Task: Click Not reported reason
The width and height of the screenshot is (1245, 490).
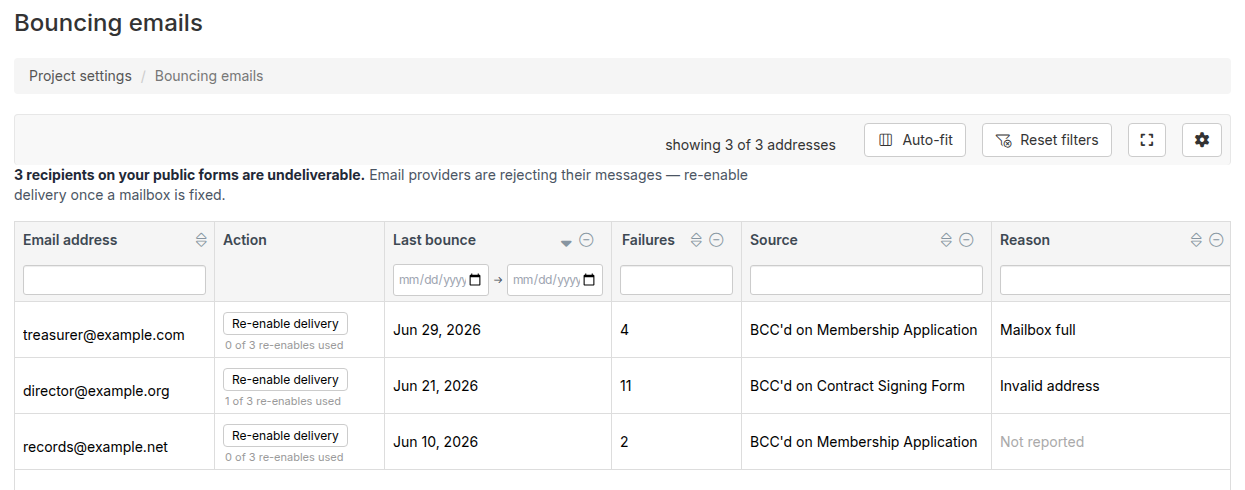Action: point(1042,442)
